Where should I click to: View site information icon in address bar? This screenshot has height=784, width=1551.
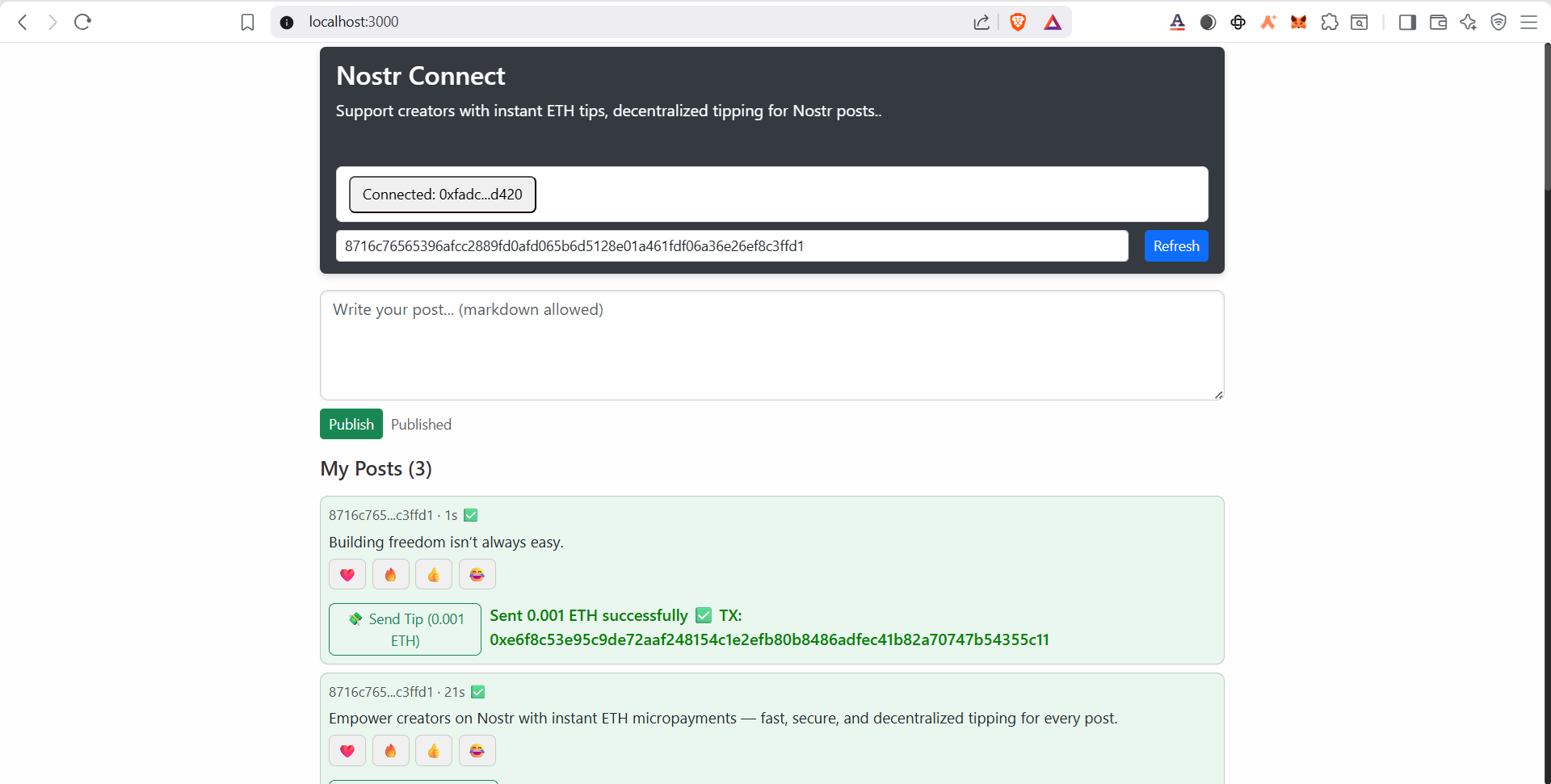287,22
